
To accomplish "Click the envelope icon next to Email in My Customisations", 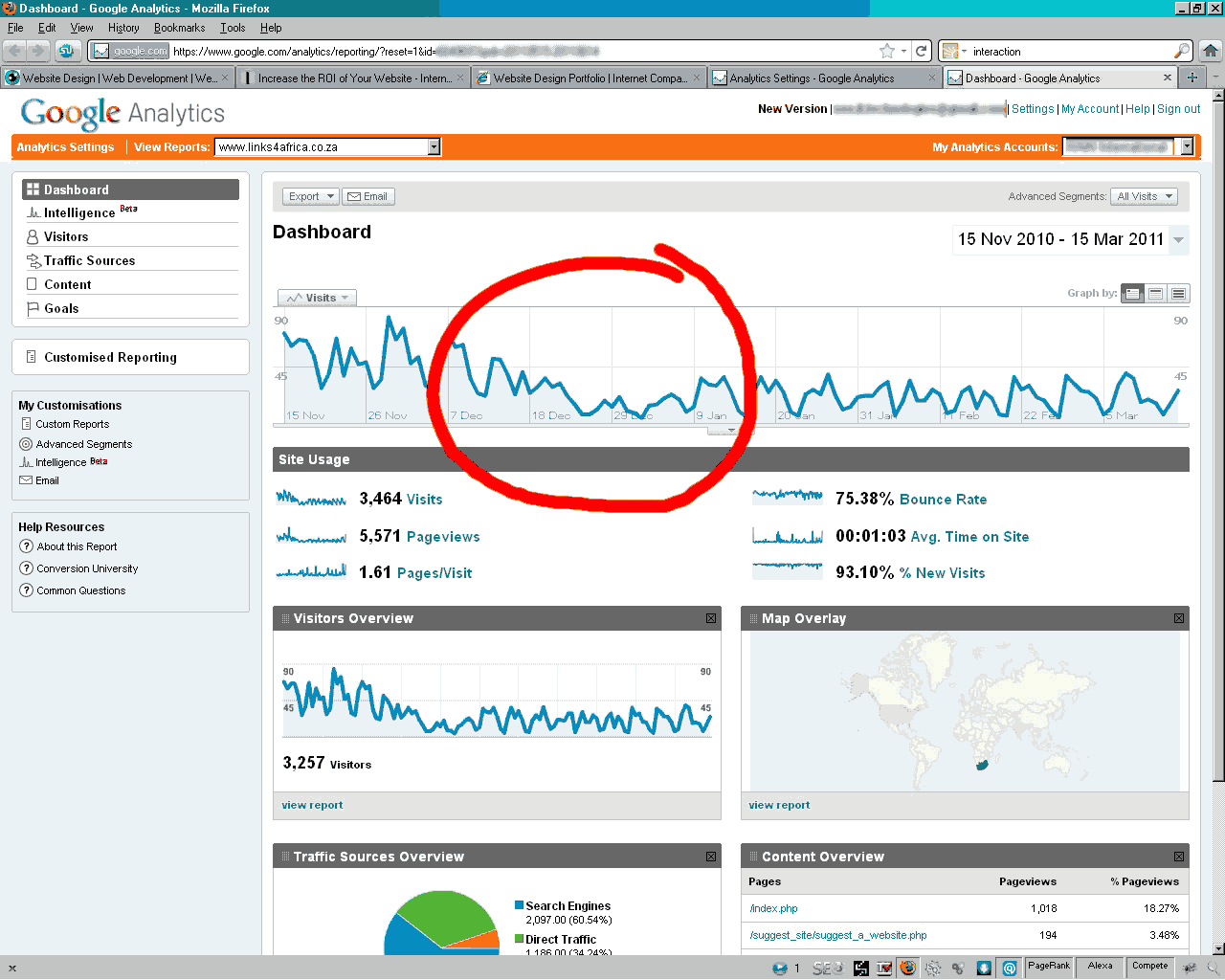I will click(x=26, y=480).
